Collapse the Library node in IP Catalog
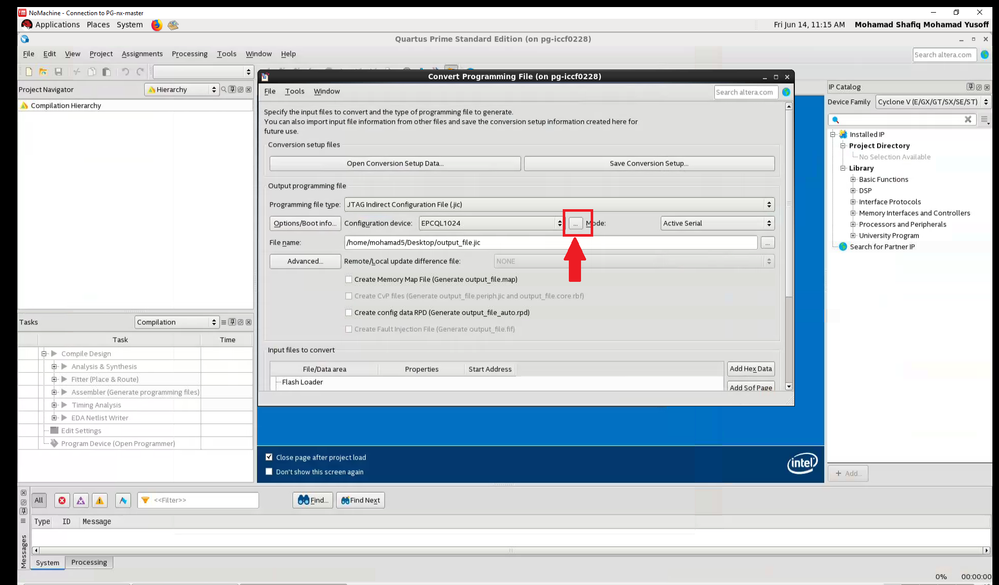Viewport: 999px width, 585px height. (x=843, y=168)
